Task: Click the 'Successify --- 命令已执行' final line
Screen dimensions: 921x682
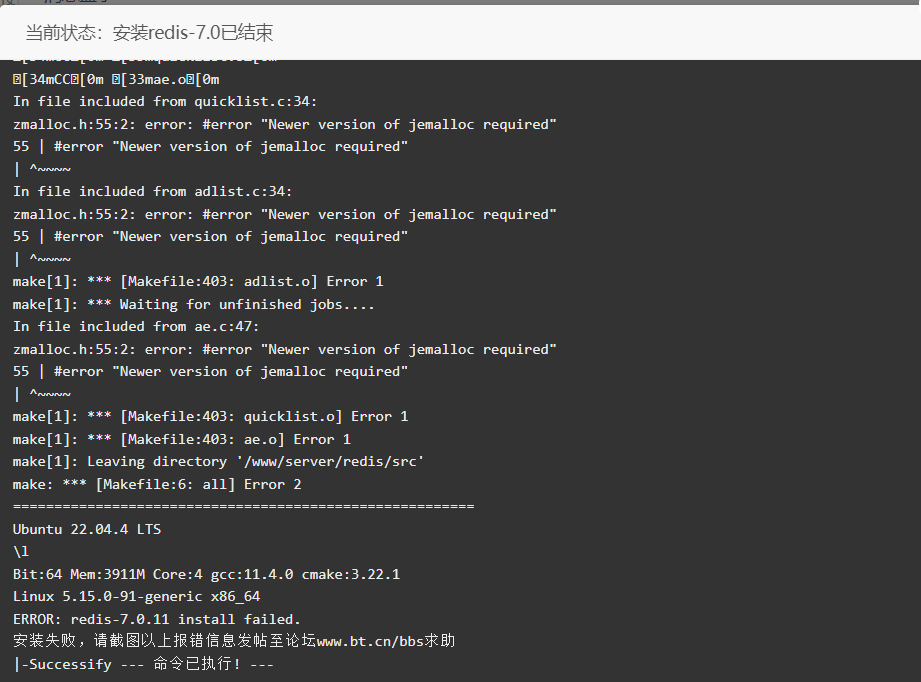Action: (143, 664)
